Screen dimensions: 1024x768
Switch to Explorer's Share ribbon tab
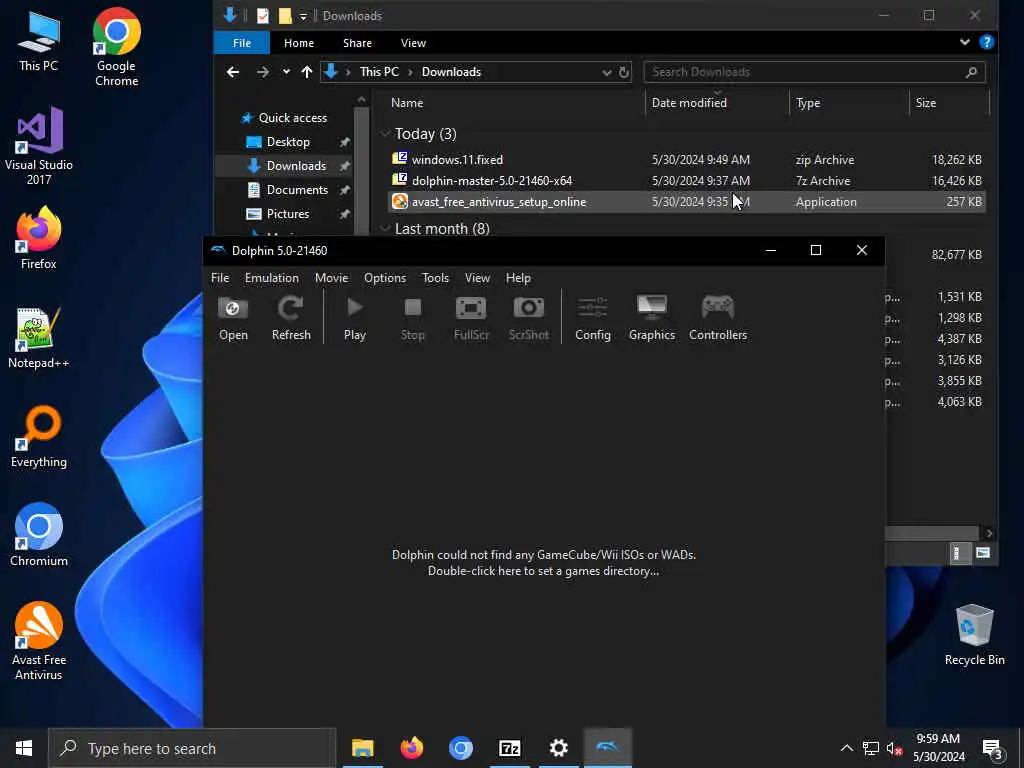pos(357,43)
